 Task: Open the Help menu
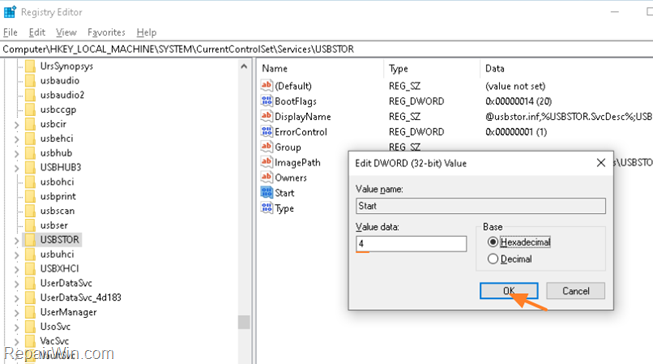pyautogui.click(x=146, y=32)
